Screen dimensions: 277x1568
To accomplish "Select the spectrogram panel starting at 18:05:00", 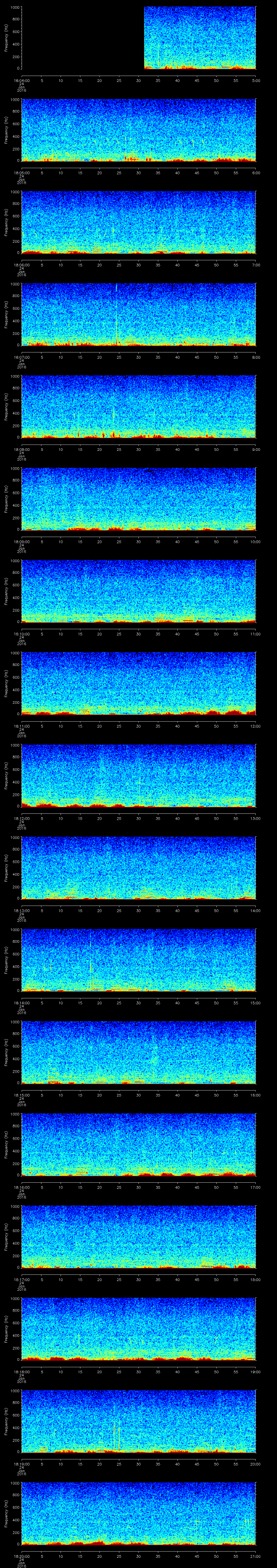I will (139, 130).
